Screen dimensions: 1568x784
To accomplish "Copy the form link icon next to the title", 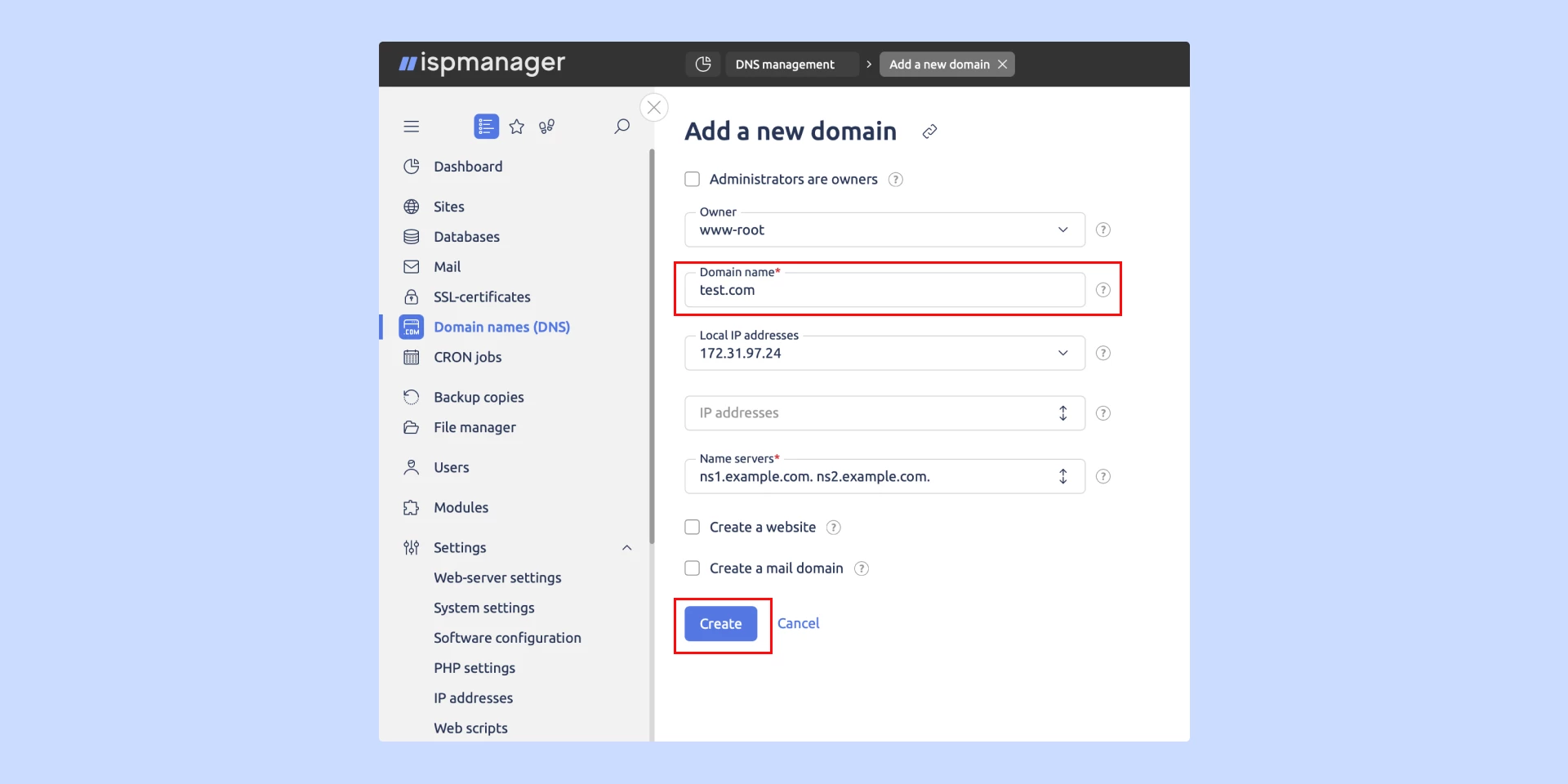I will (929, 131).
